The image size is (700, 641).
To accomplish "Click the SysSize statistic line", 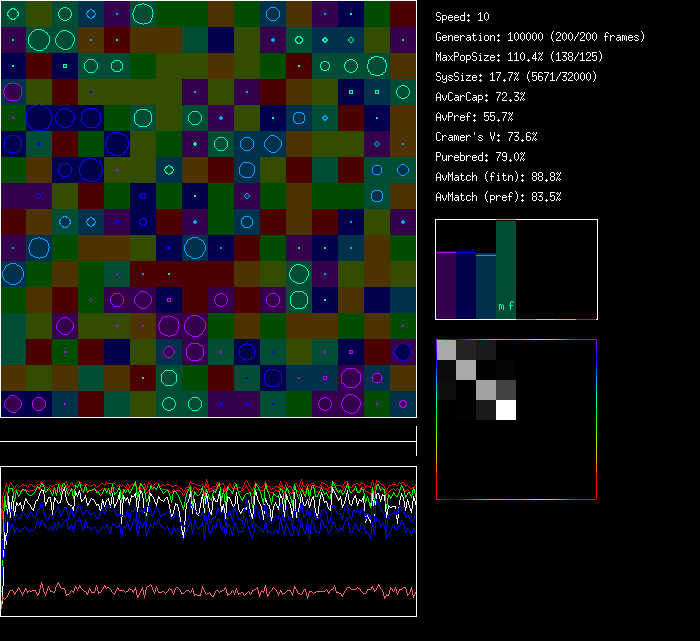I will click(x=515, y=77).
